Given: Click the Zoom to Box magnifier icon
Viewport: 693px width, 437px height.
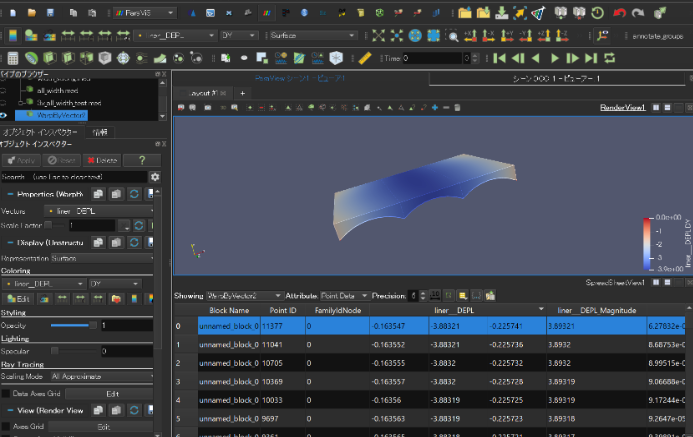Looking at the screenshot, I should click(453, 36).
